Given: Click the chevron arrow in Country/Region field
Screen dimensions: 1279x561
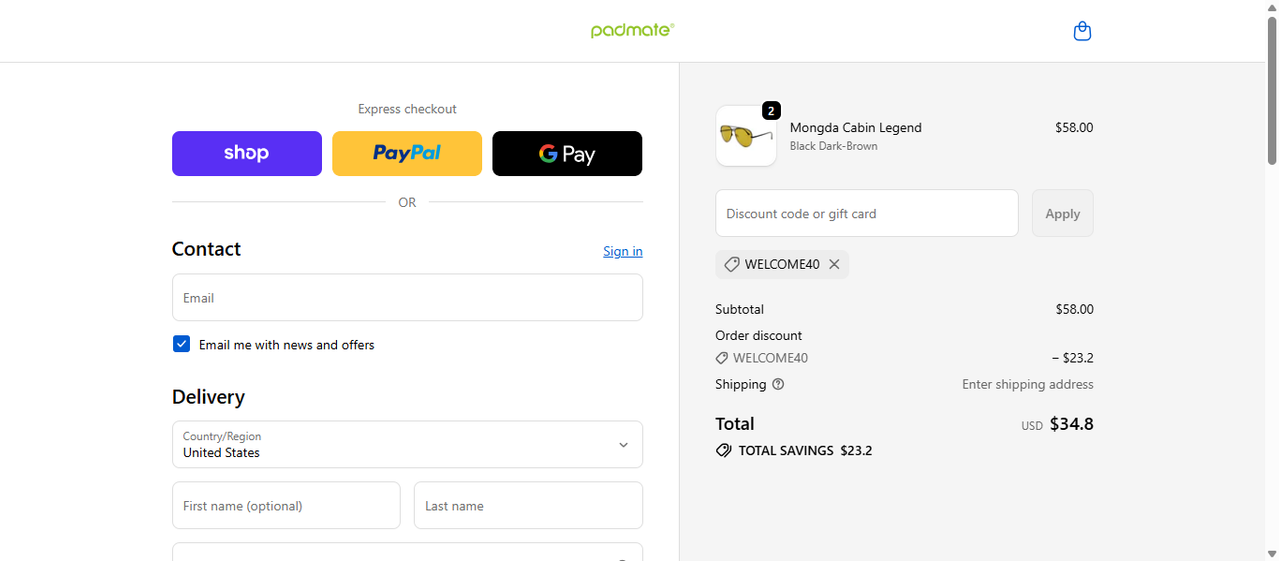Looking at the screenshot, I should (x=623, y=445).
